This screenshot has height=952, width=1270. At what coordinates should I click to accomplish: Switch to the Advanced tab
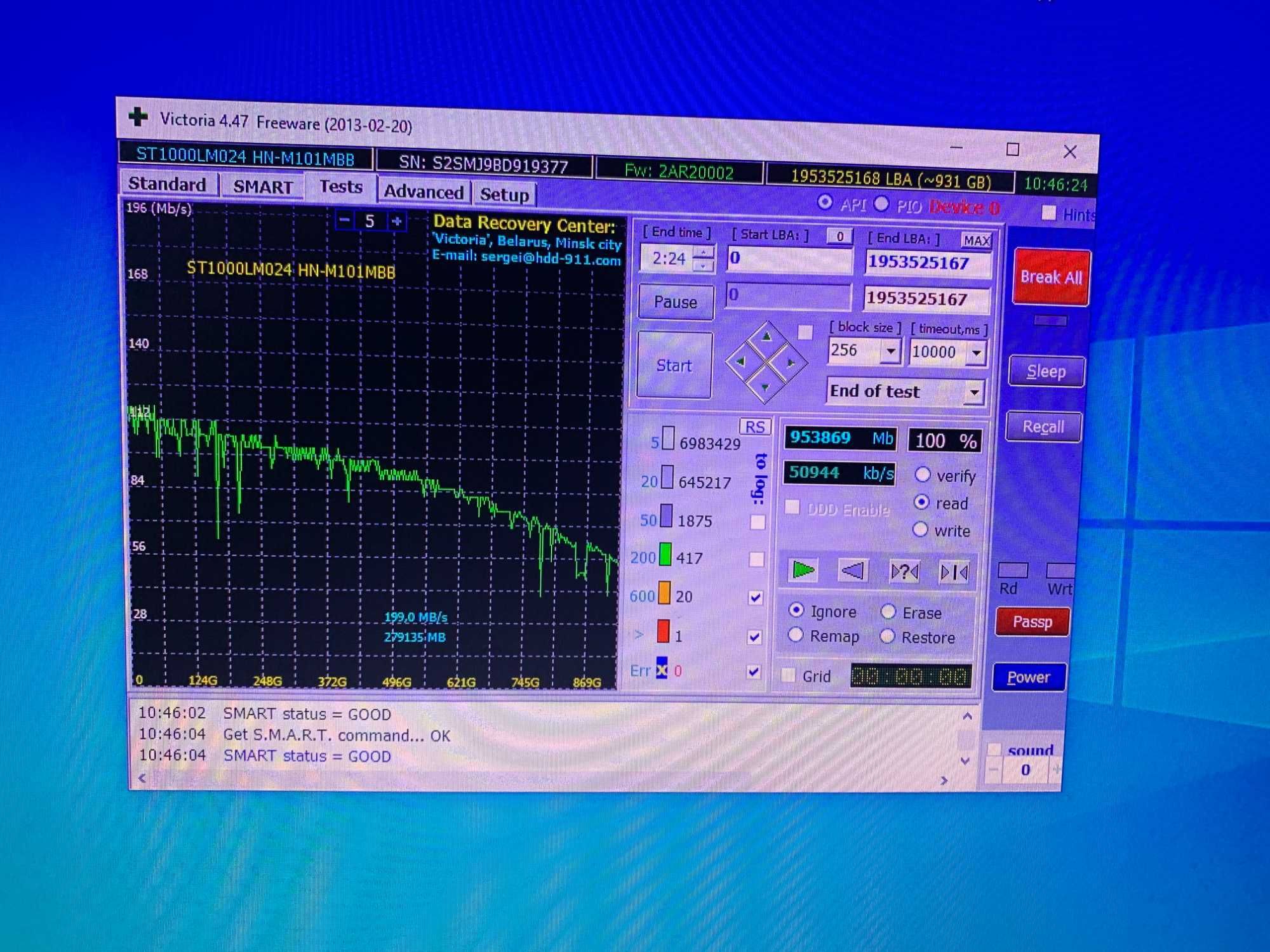424,192
